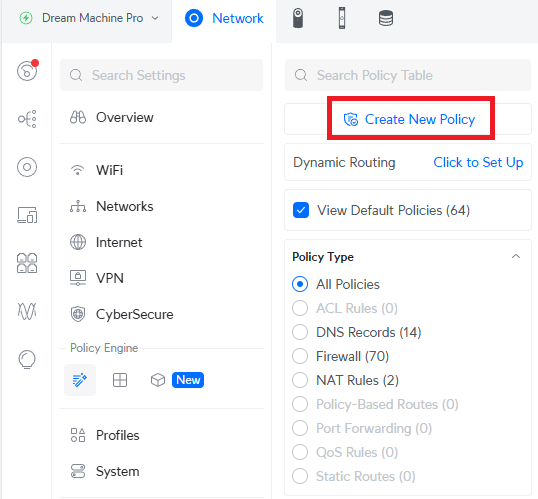Image resolution: width=538 pixels, height=499 pixels.
Task: Select the Static Routes radio button
Action: click(300, 476)
